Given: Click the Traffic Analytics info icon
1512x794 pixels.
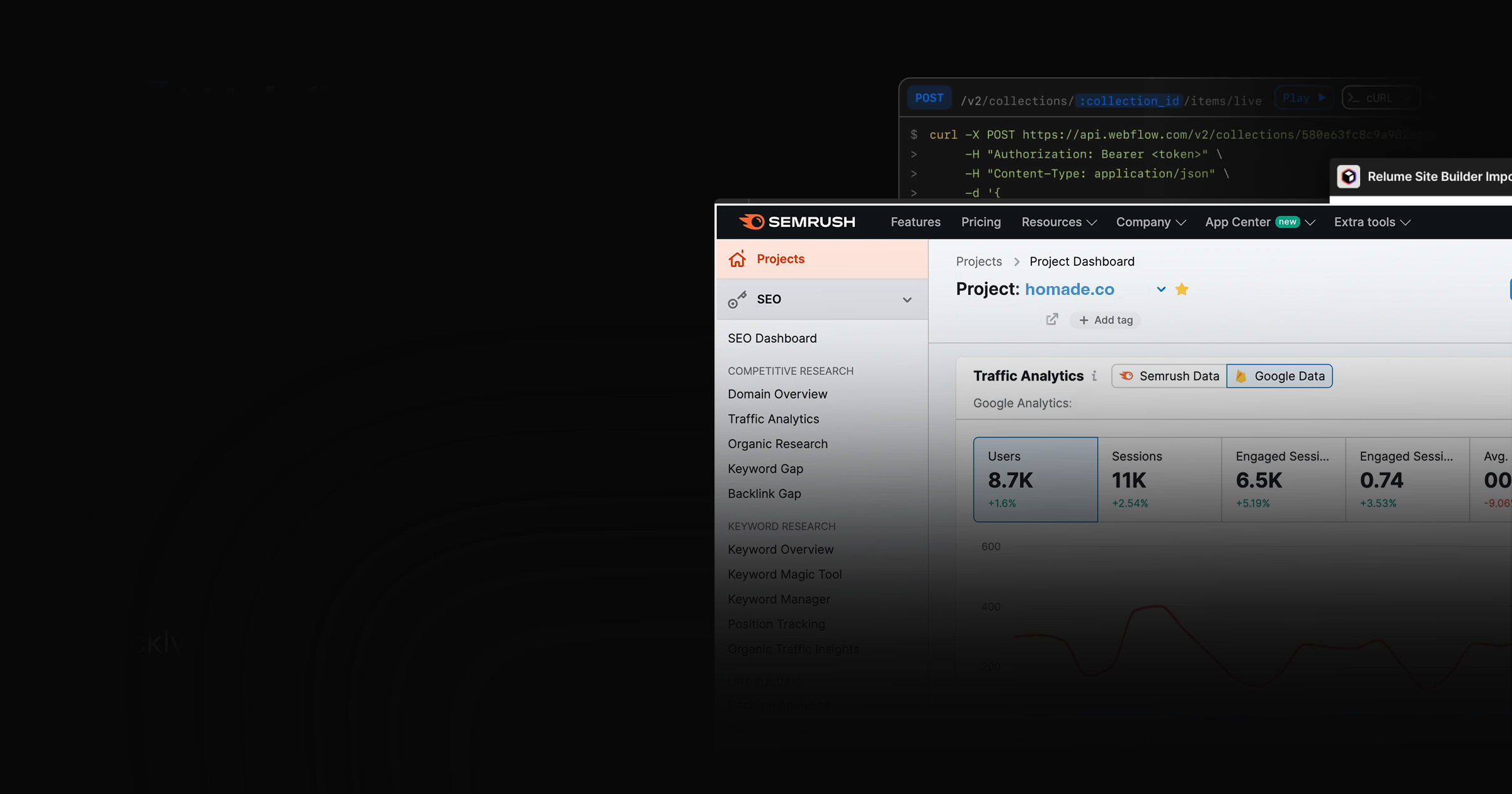Looking at the screenshot, I should tap(1095, 376).
